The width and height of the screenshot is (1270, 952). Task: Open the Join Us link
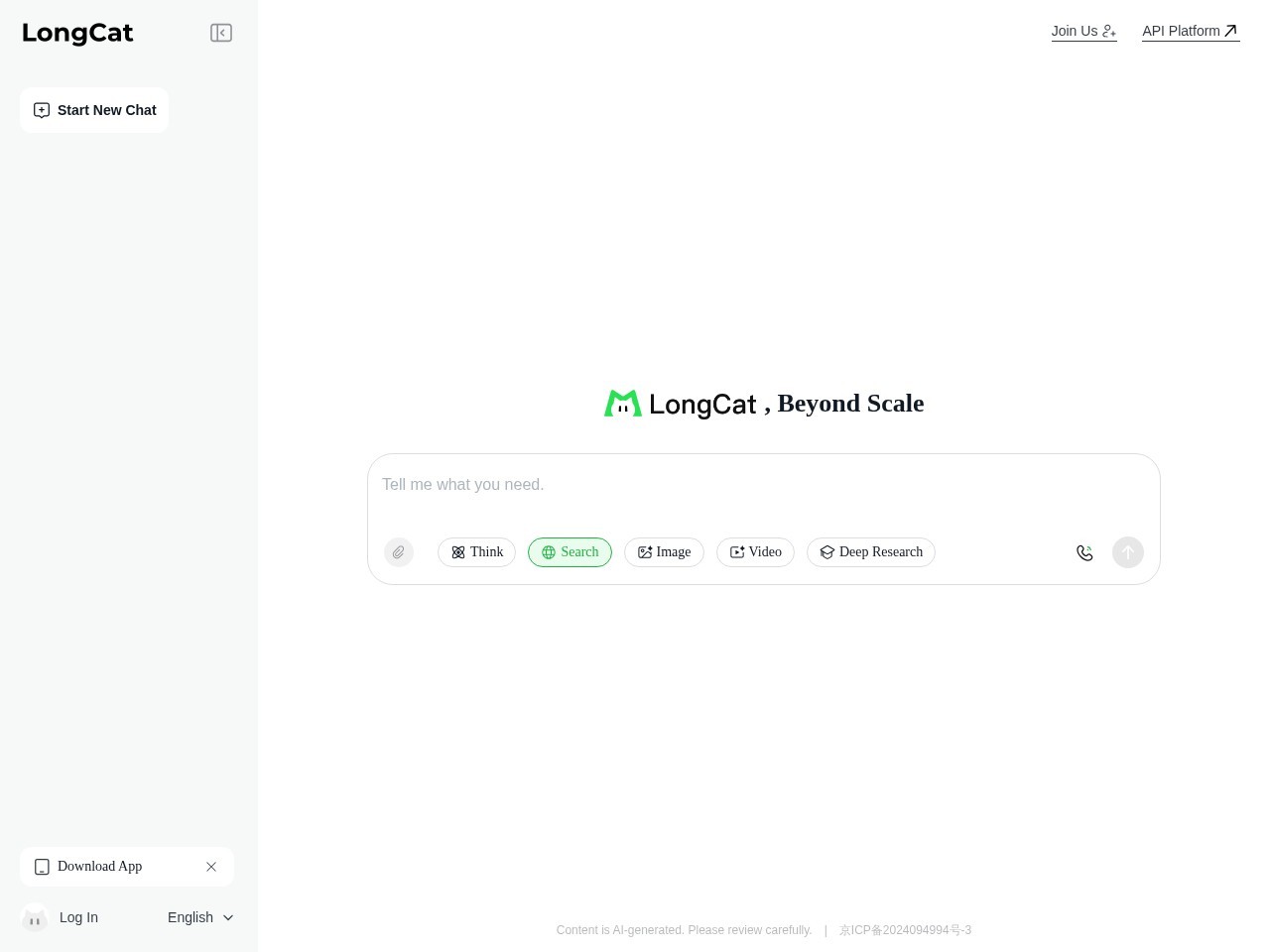(1083, 31)
